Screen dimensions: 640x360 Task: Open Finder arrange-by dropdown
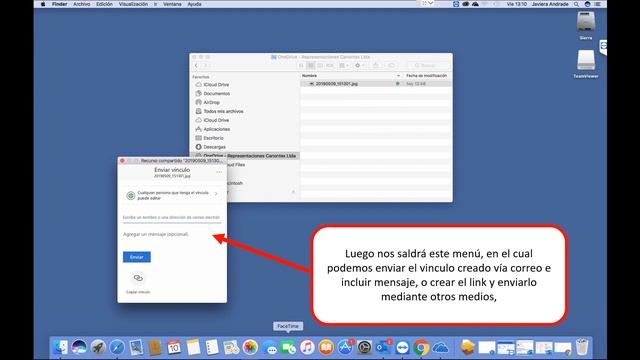pyautogui.click(x=344, y=66)
